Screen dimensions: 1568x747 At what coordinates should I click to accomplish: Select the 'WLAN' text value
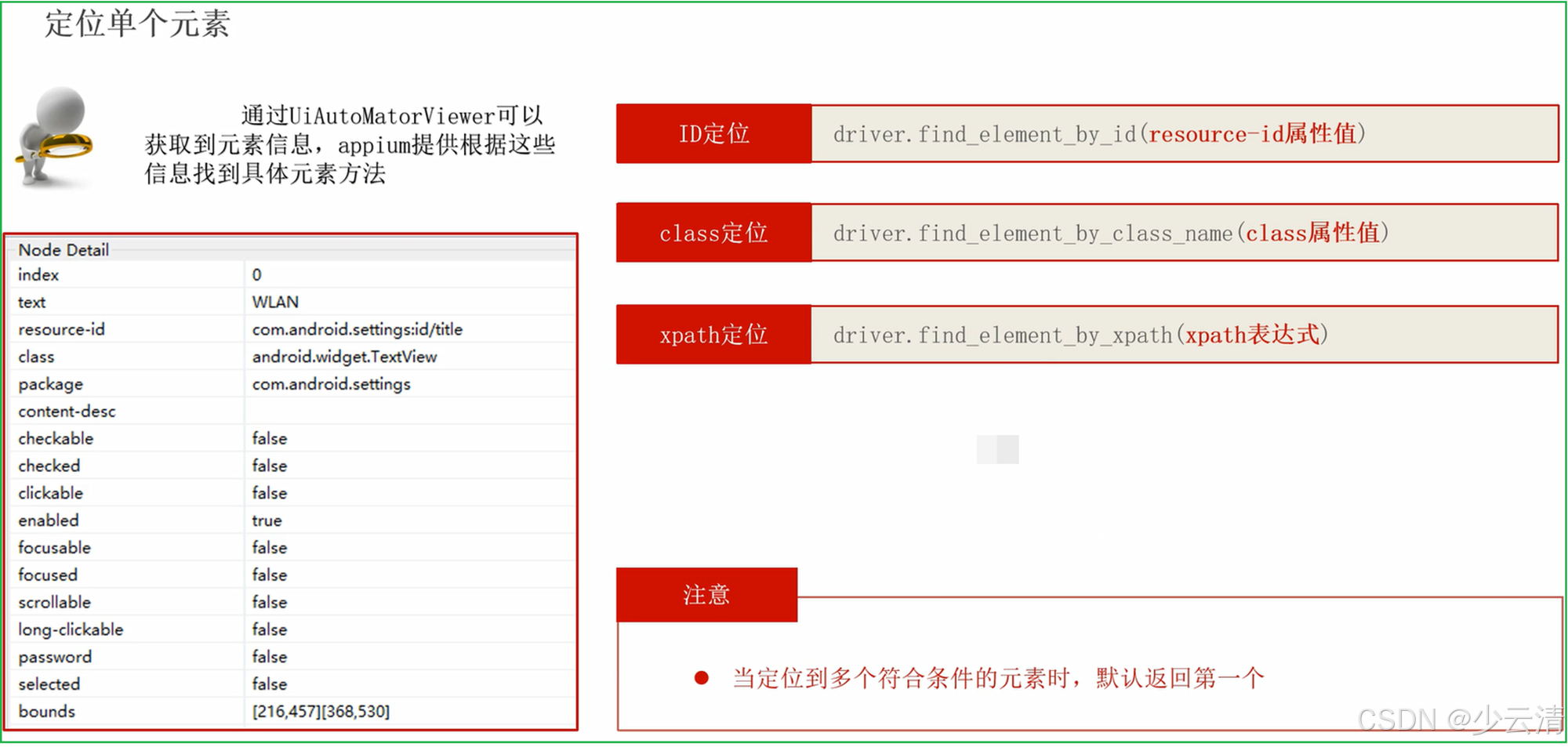[275, 303]
